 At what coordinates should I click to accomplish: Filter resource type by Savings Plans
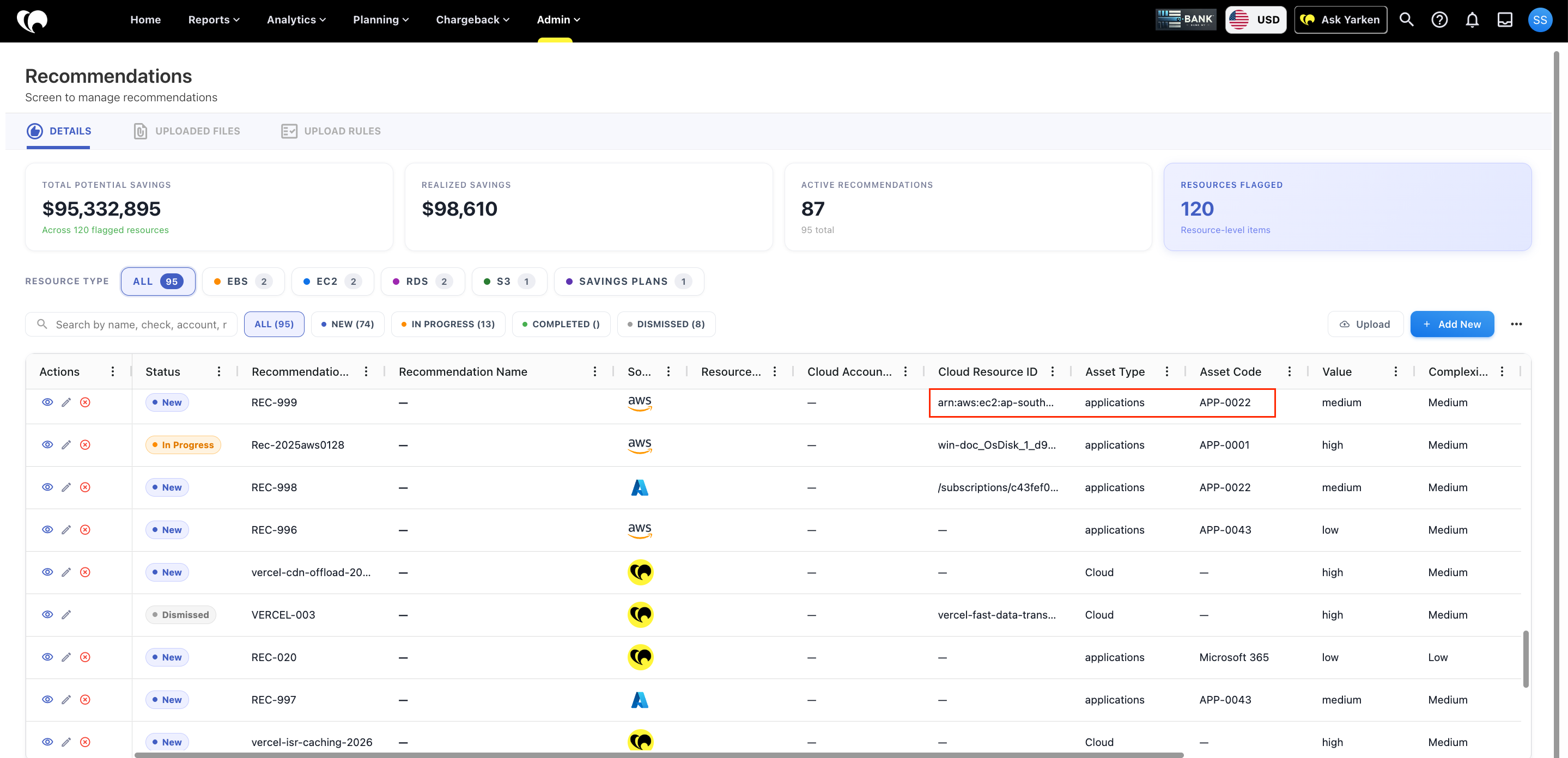pyautogui.click(x=629, y=282)
